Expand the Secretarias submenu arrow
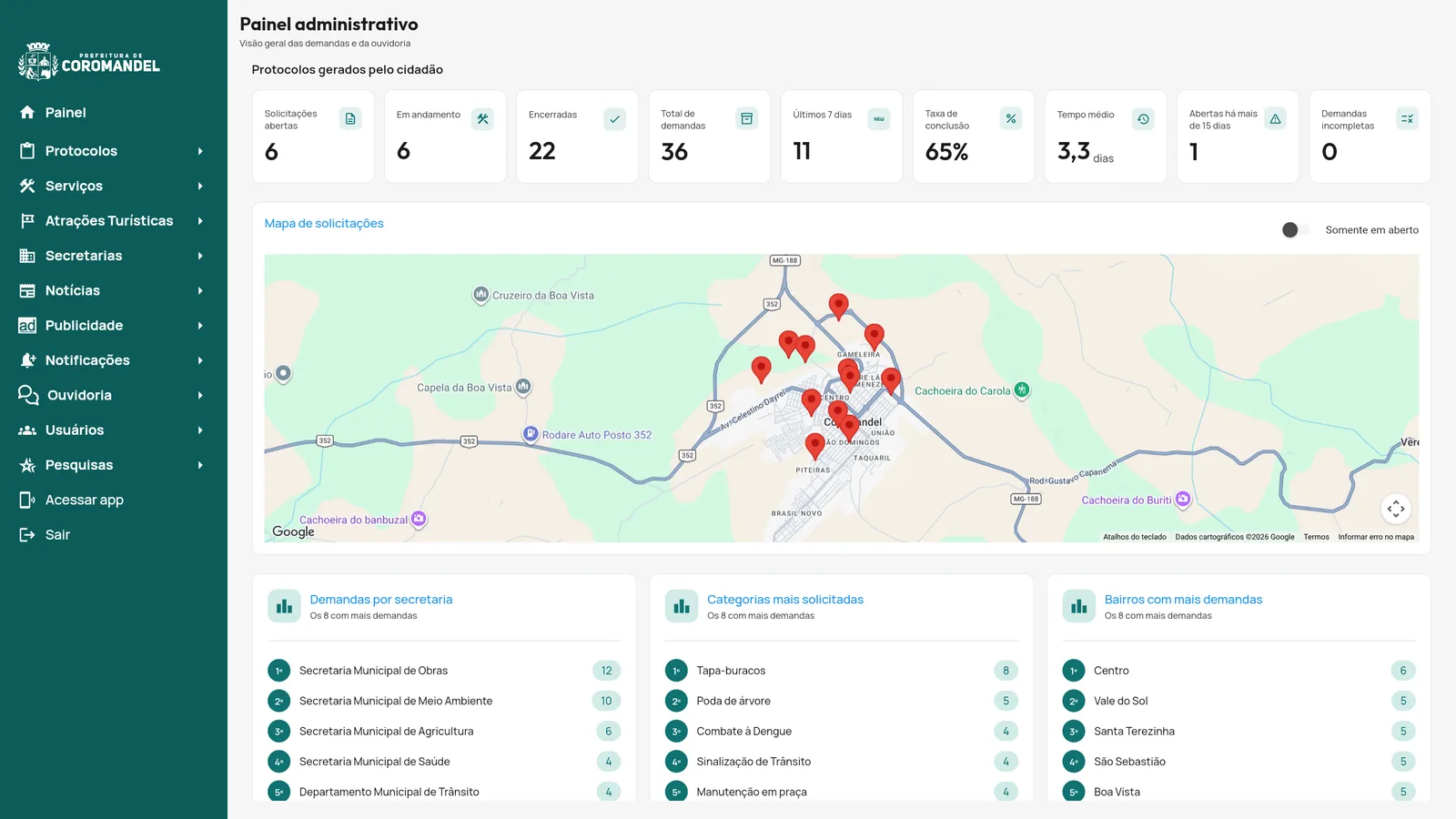1456x819 pixels. point(200,256)
